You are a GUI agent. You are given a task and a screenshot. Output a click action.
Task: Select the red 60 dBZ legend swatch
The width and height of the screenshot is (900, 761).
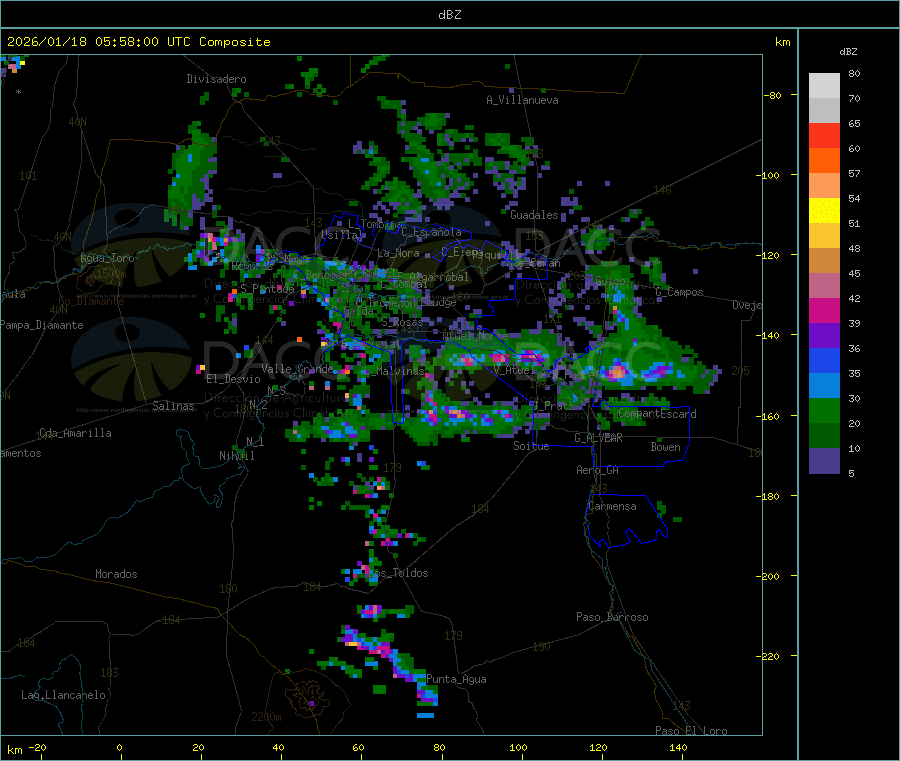click(824, 135)
